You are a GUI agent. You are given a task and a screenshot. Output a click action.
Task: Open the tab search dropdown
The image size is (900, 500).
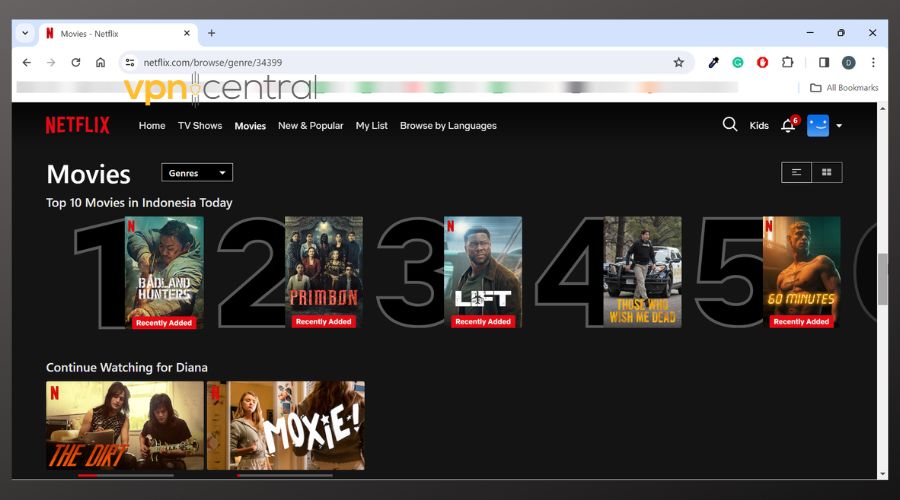click(x=25, y=33)
